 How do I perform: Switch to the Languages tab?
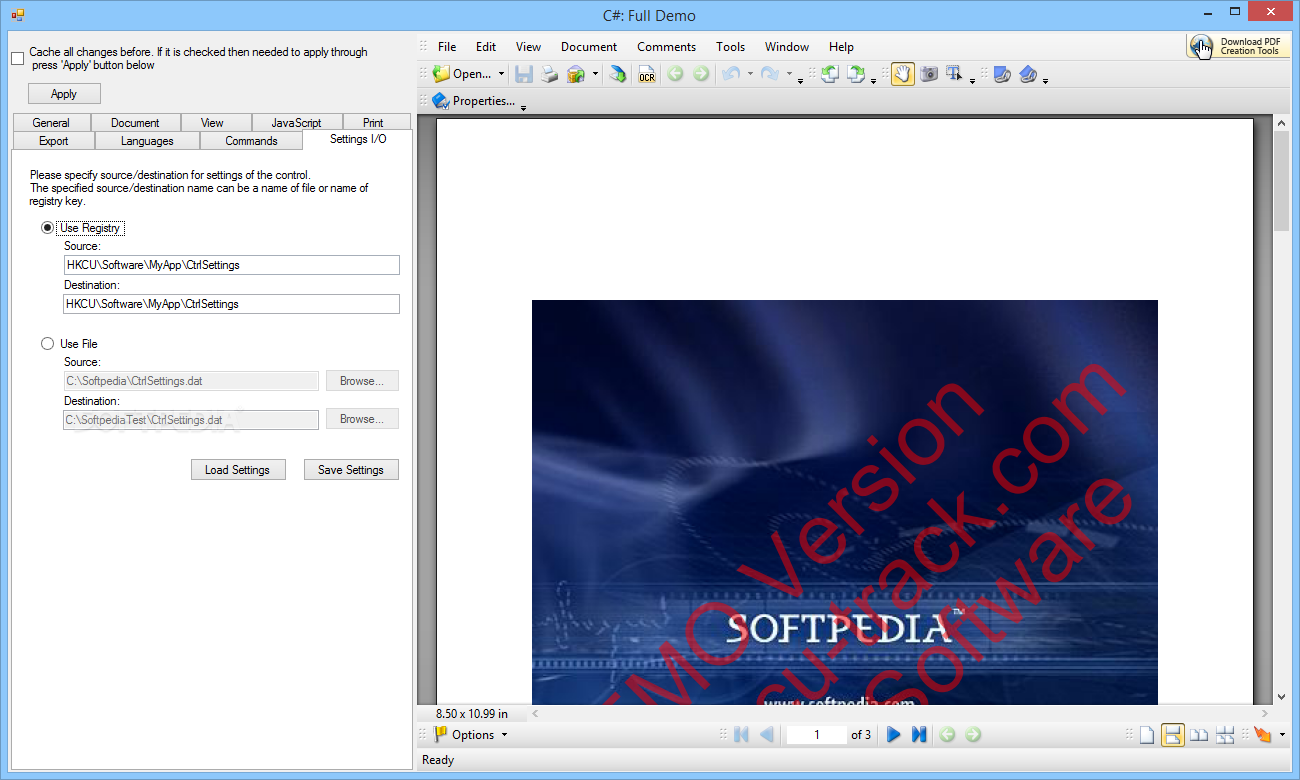point(147,141)
